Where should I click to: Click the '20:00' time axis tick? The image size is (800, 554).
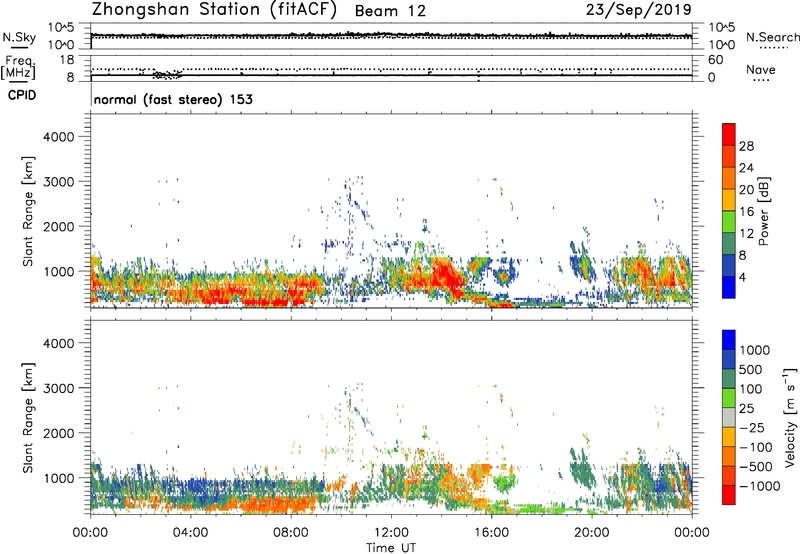[592, 533]
